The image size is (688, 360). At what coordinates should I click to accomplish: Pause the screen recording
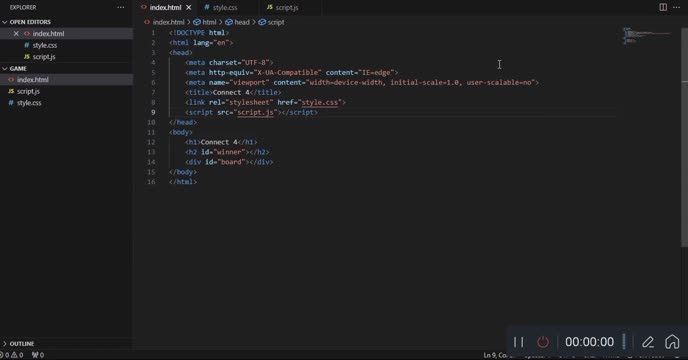(519, 342)
